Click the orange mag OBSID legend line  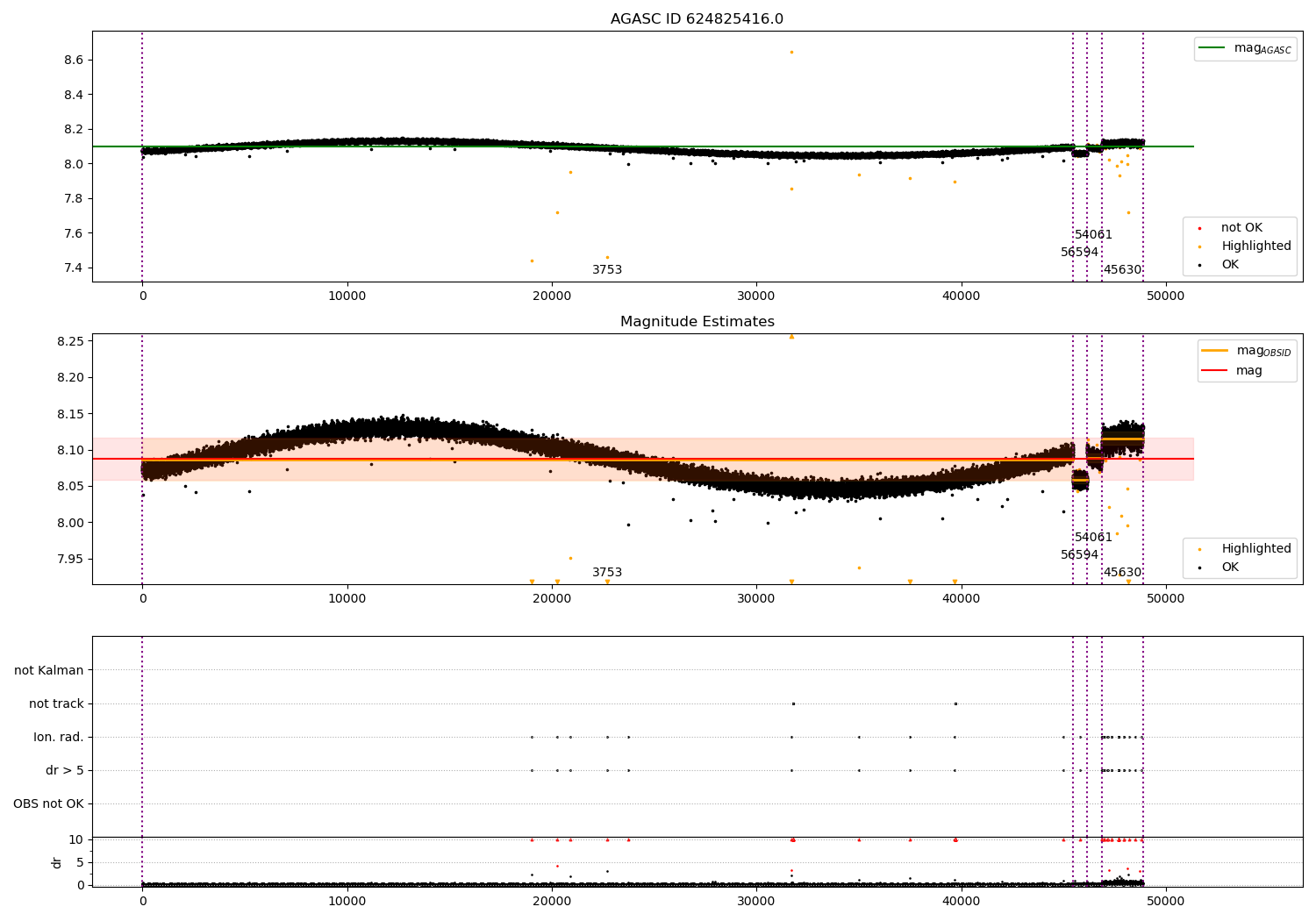(1214, 351)
